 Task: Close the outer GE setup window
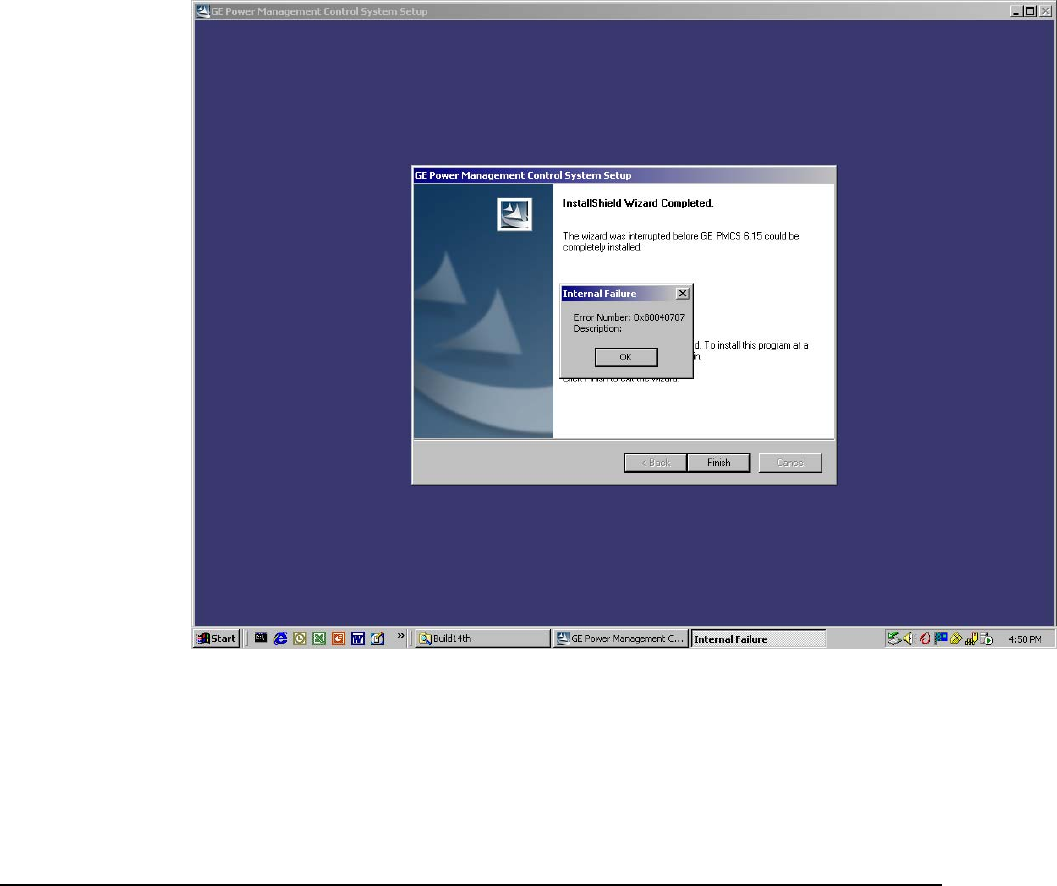[x=1045, y=11]
